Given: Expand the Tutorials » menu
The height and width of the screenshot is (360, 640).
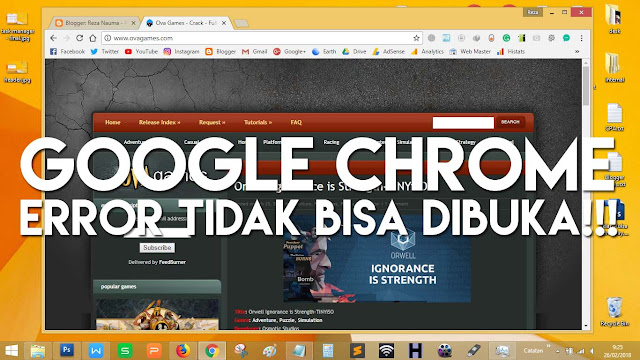Looking at the screenshot, I should pyautogui.click(x=258, y=122).
